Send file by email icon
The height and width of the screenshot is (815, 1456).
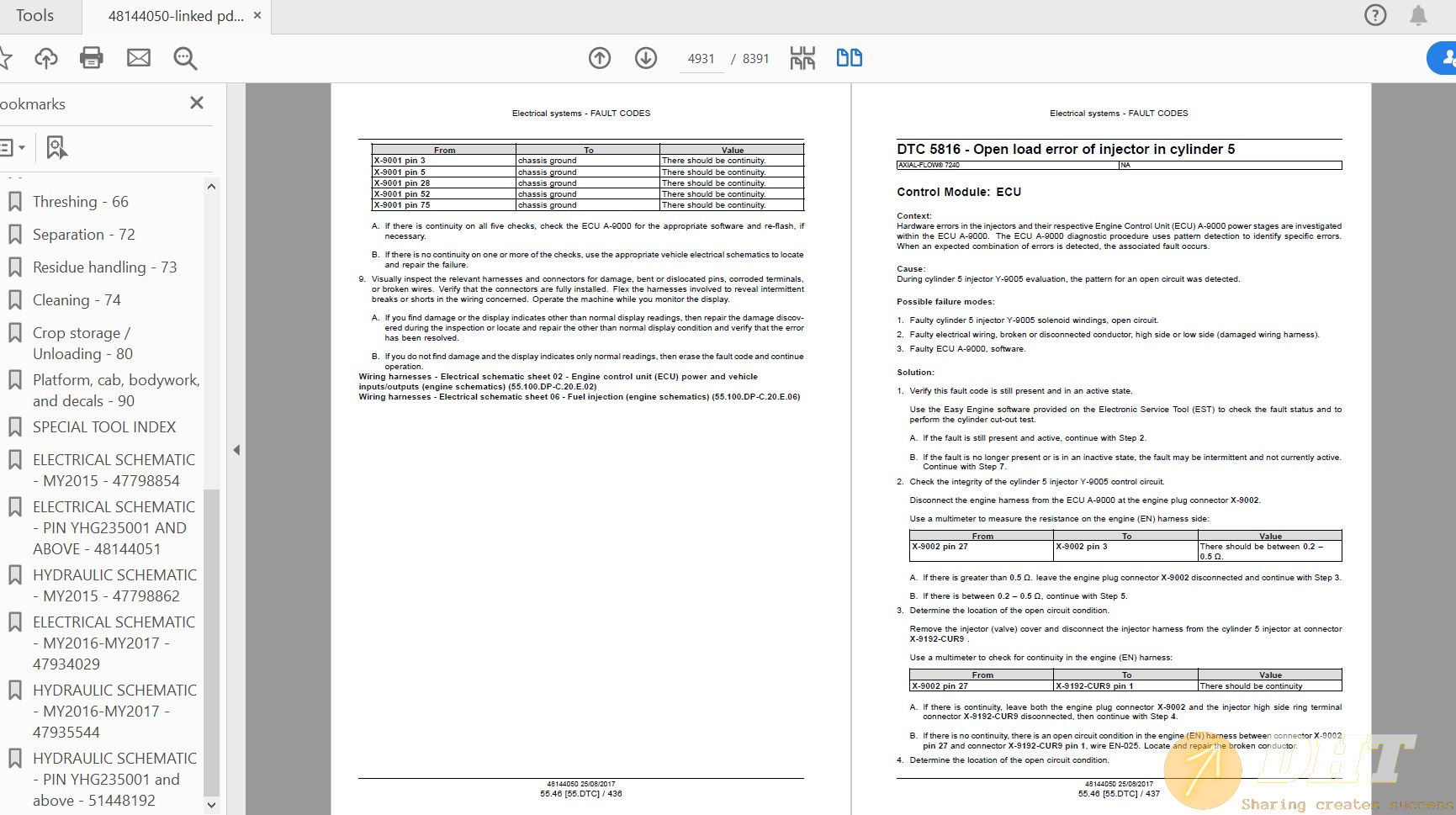point(138,58)
